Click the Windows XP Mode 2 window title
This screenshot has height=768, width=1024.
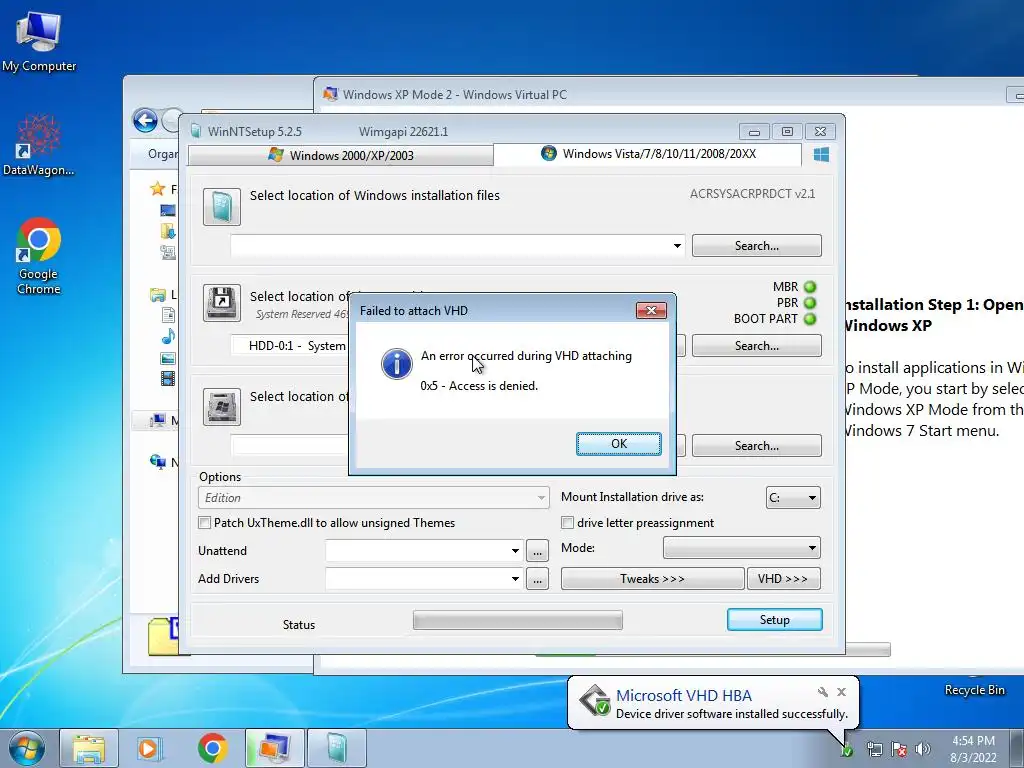(455, 95)
